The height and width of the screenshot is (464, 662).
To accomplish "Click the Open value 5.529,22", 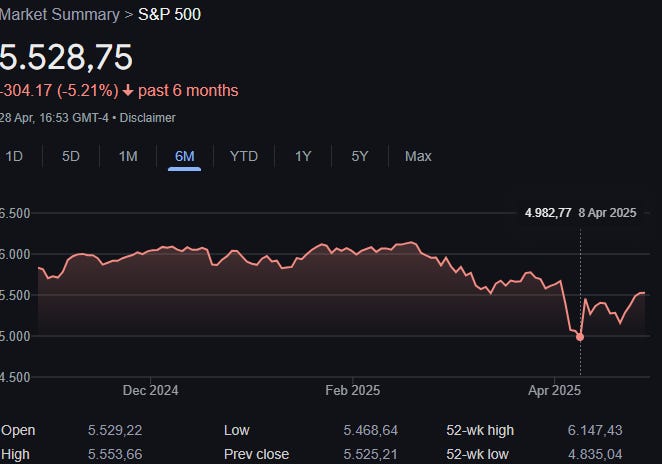I will (115, 430).
